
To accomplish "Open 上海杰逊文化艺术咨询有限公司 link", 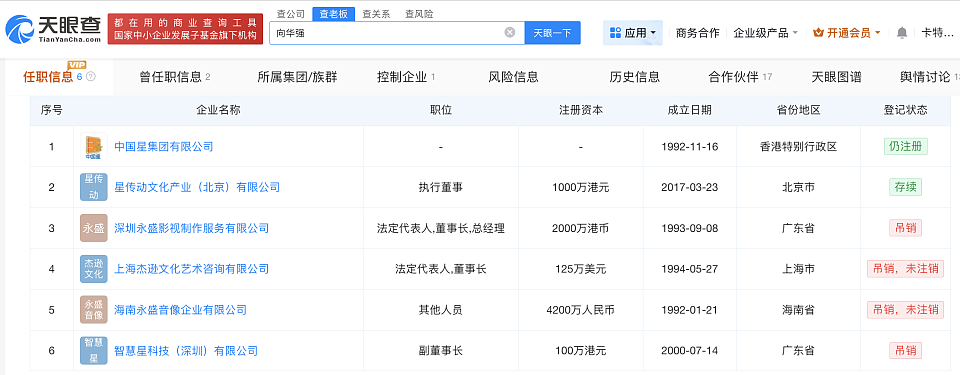I will point(192,269).
